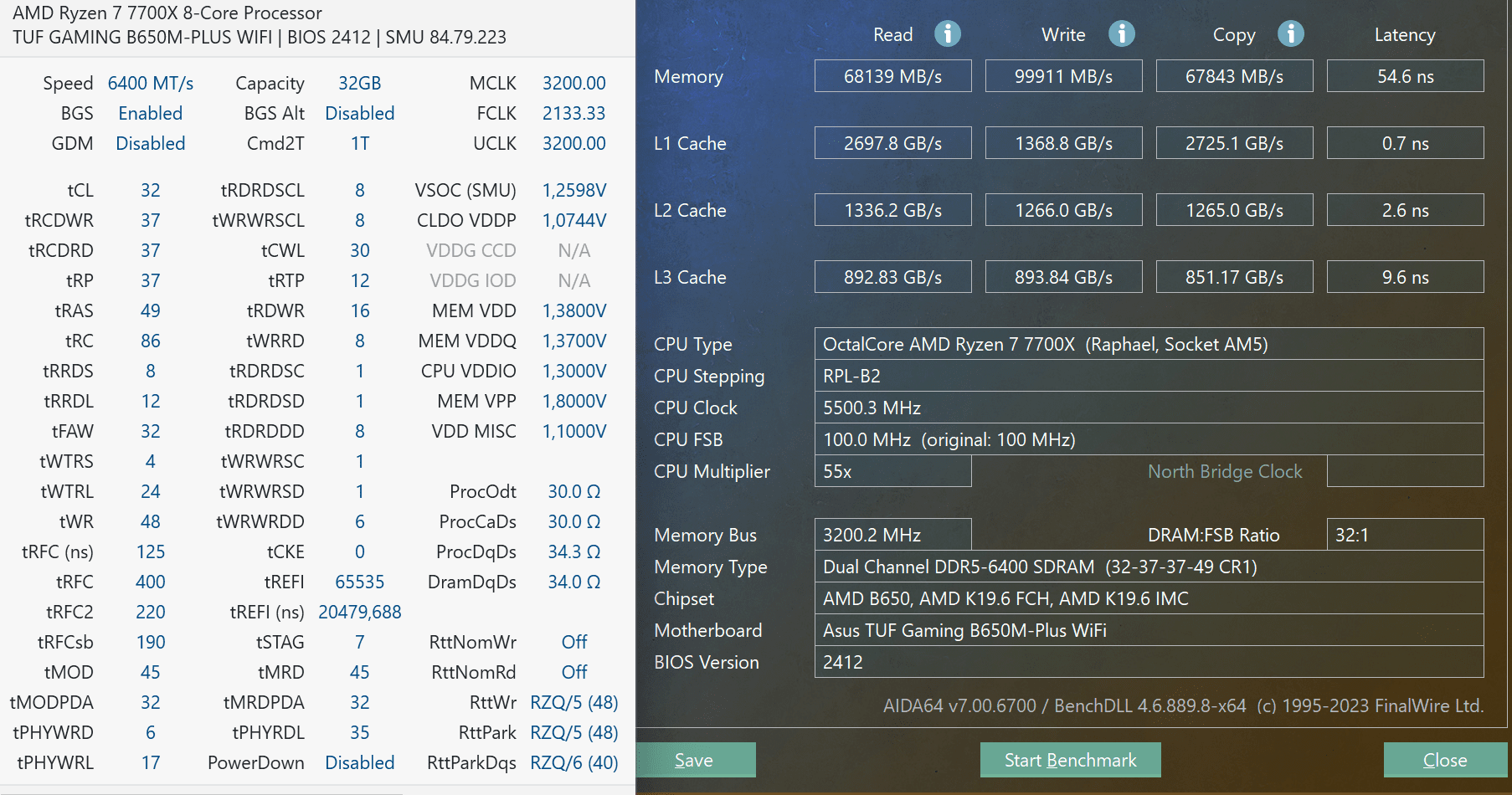Click L1 Cache latency 0.7 ns
This screenshot has height=795, width=1512.
tap(1405, 143)
